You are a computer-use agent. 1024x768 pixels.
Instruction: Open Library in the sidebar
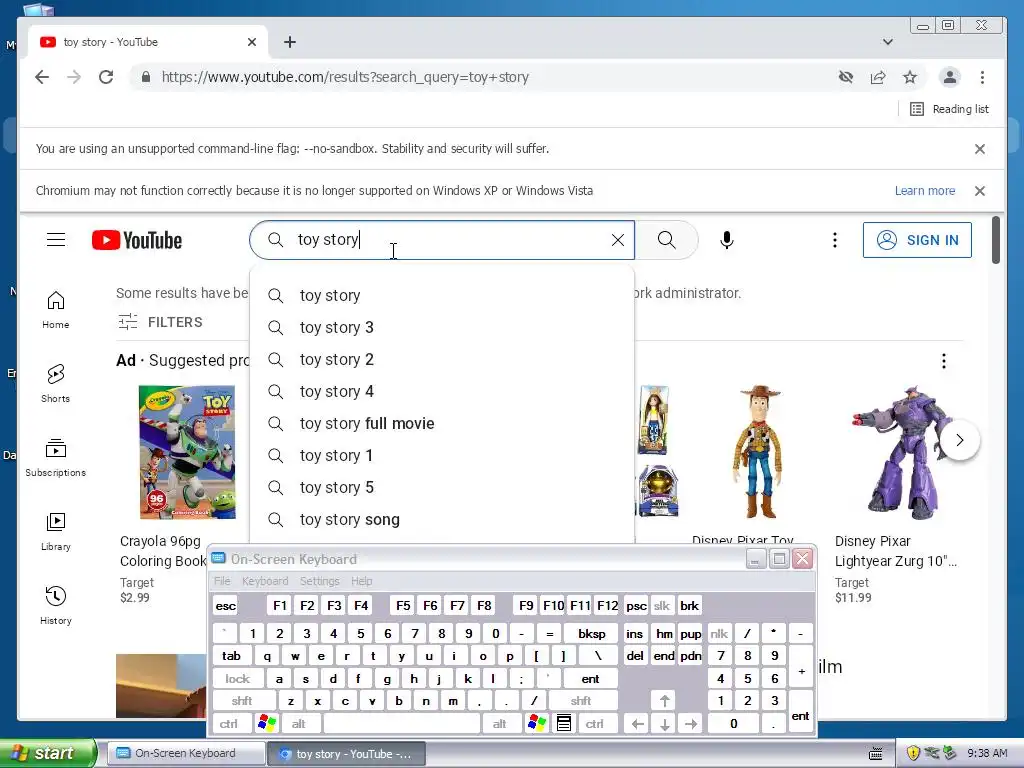tap(56, 532)
